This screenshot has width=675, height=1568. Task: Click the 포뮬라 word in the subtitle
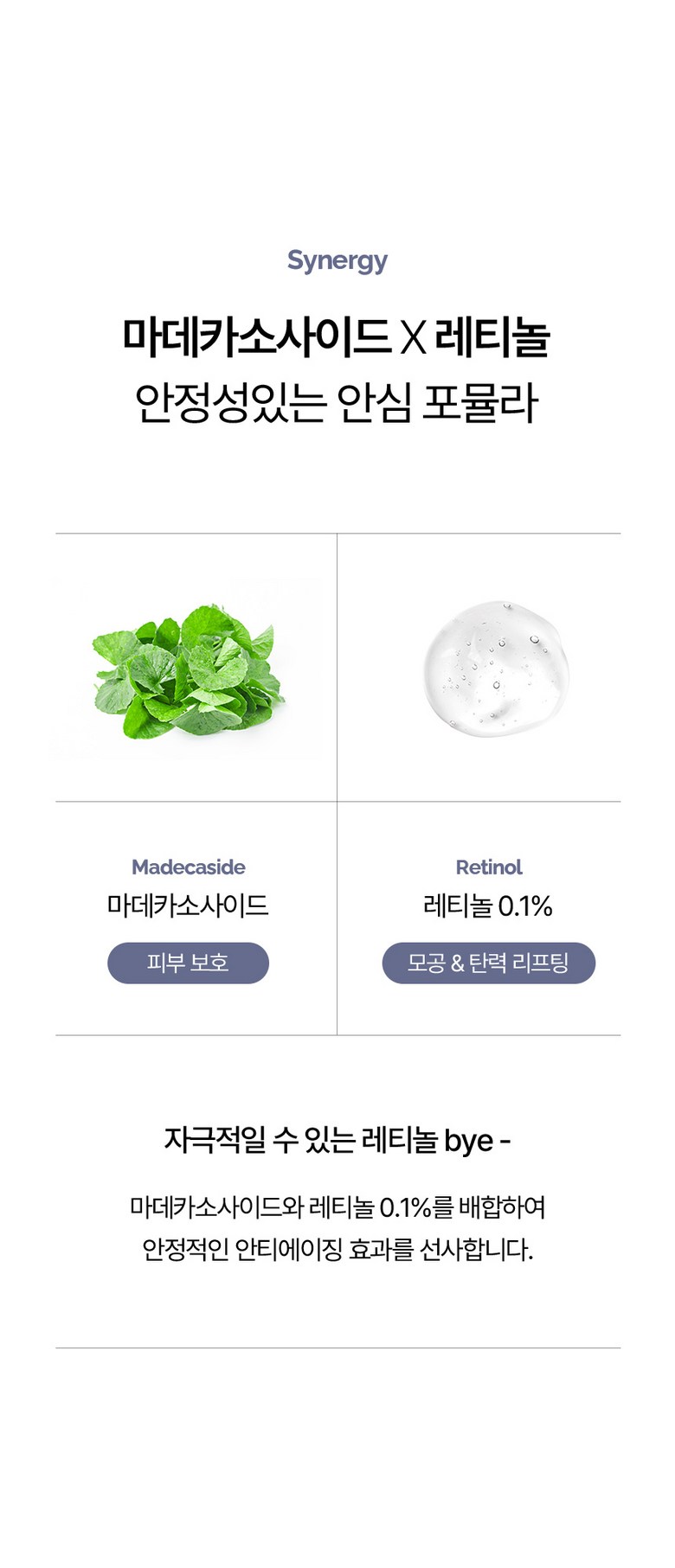click(x=480, y=403)
